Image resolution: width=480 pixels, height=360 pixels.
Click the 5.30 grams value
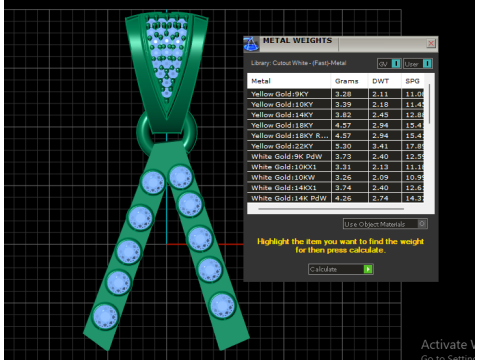pos(343,146)
